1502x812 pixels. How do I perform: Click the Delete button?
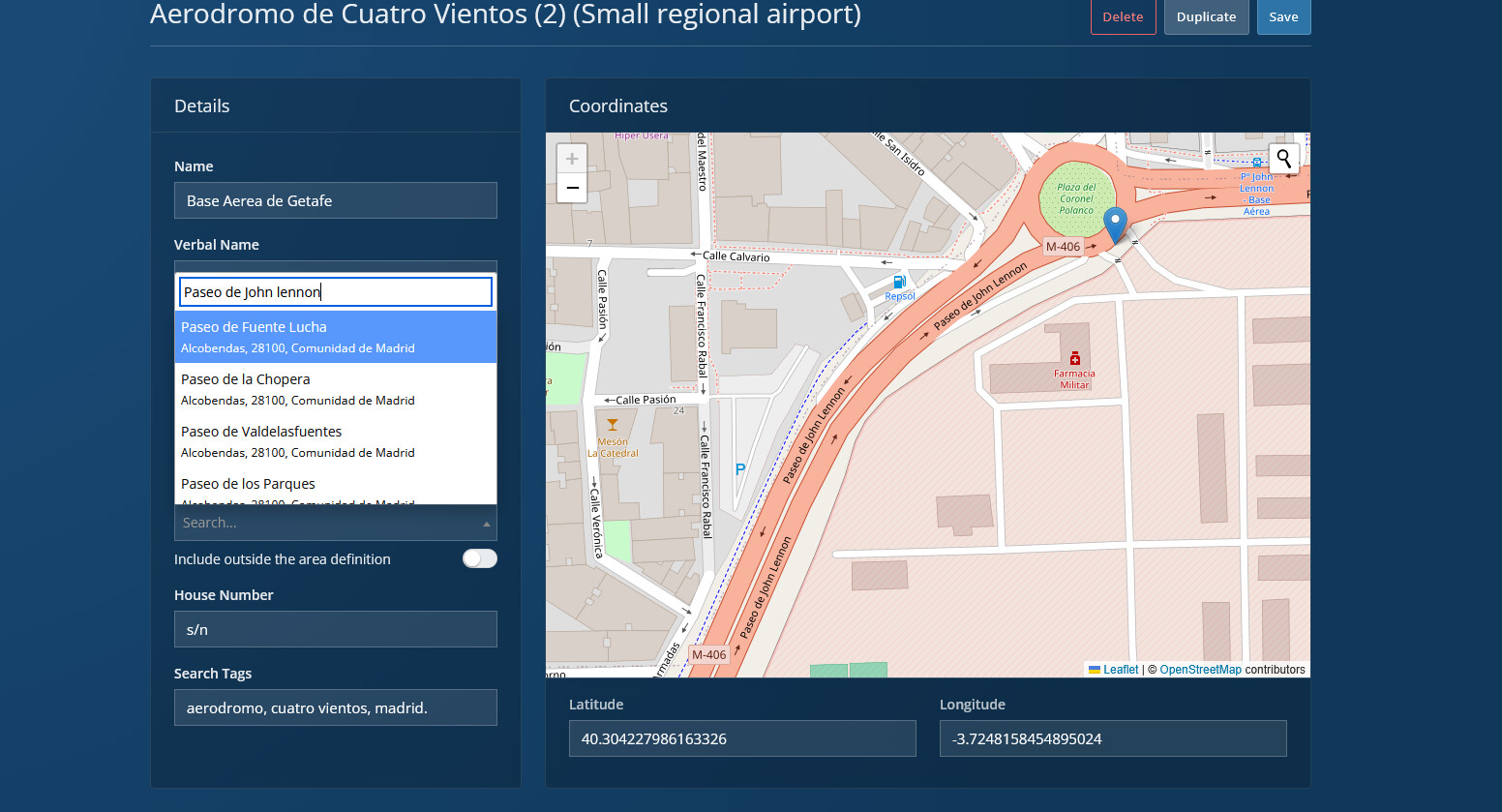(1123, 16)
